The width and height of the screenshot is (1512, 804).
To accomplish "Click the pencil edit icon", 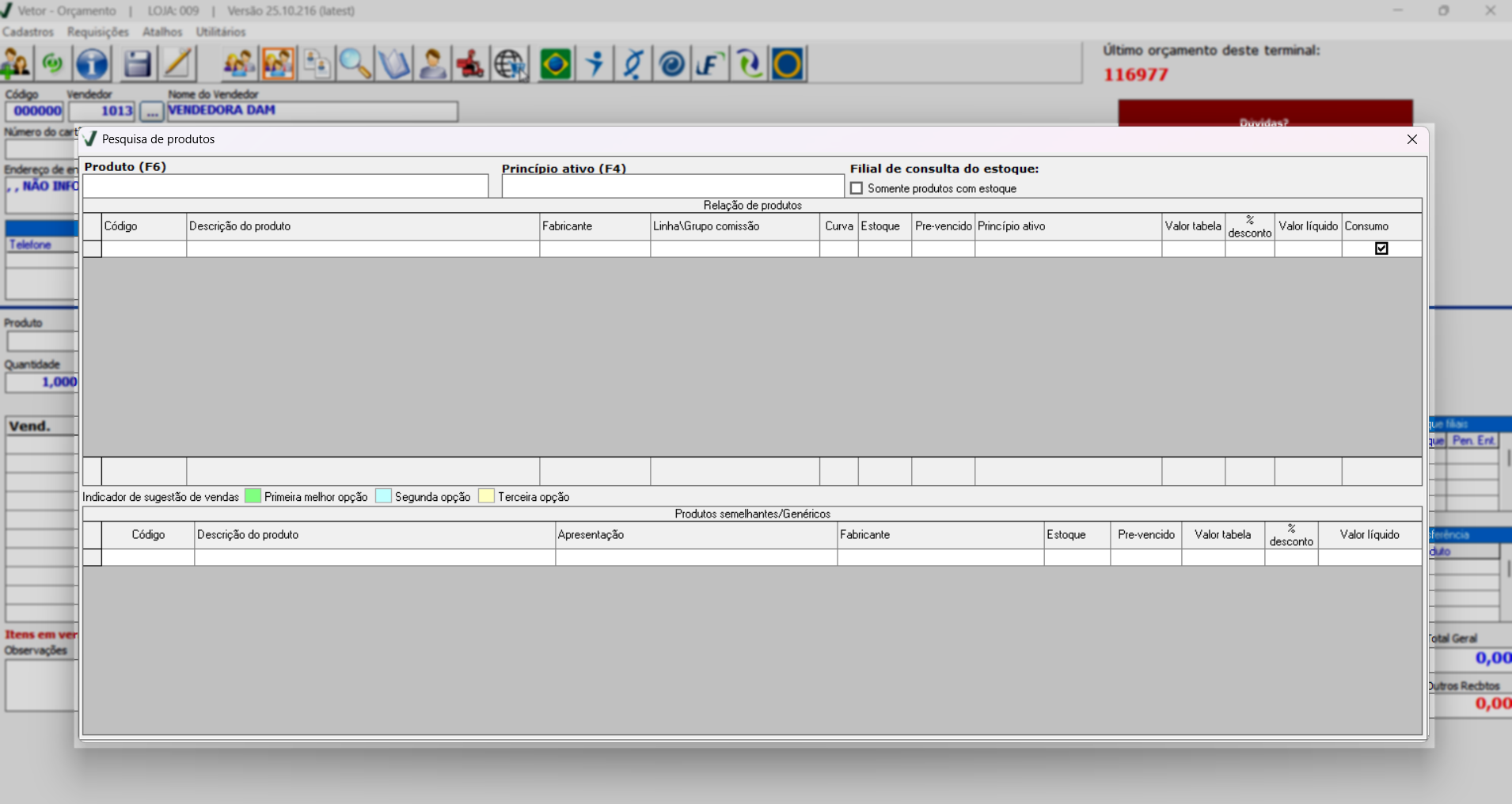I will [177, 64].
